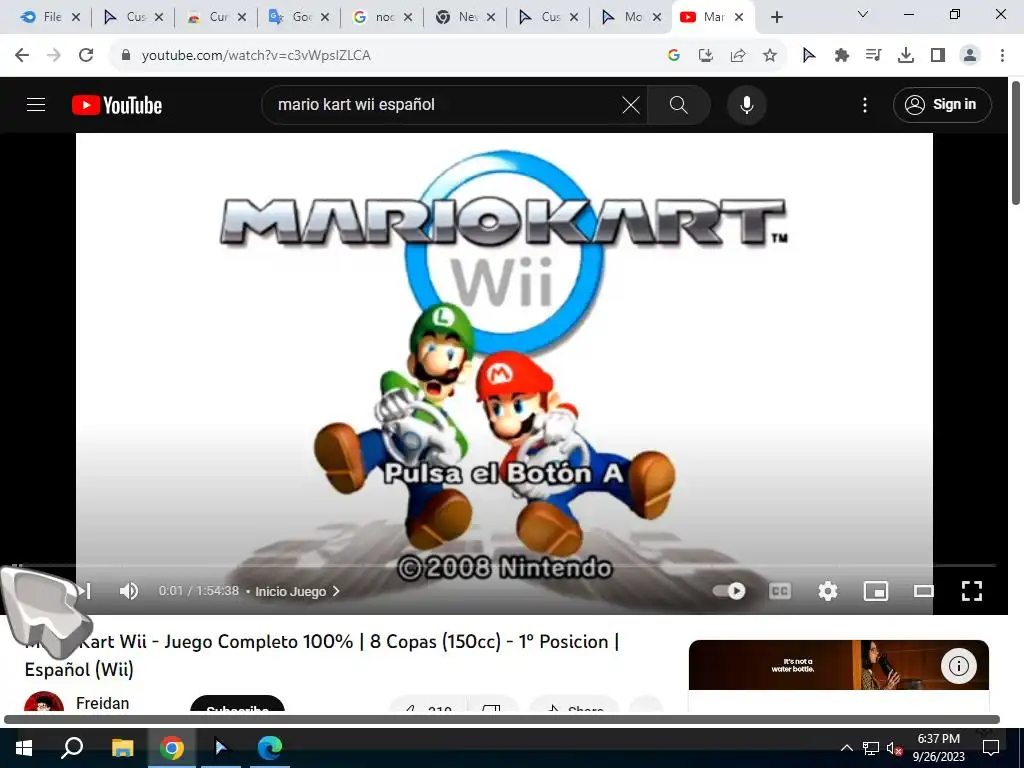Open the tab search dropdown arrow
The width and height of the screenshot is (1024, 768).
point(863,14)
